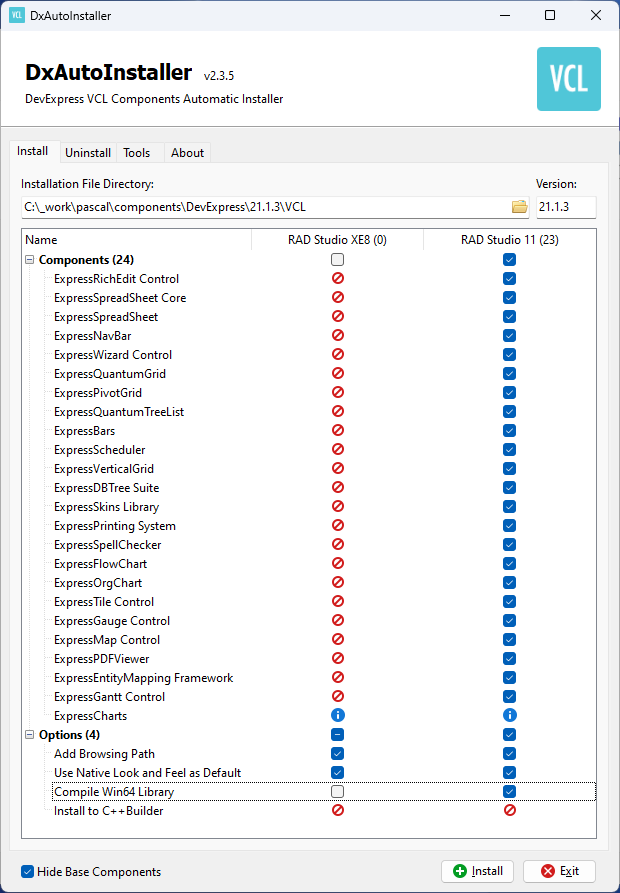620x893 pixels.
Task: Collapse the Options (4) tree node
Action: (30, 735)
